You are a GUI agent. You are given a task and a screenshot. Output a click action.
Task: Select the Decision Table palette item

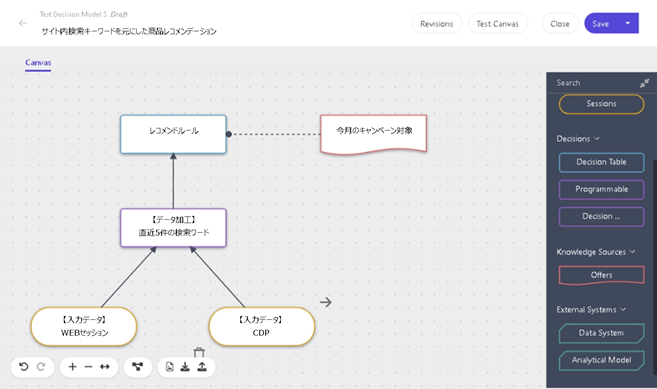pos(601,162)
